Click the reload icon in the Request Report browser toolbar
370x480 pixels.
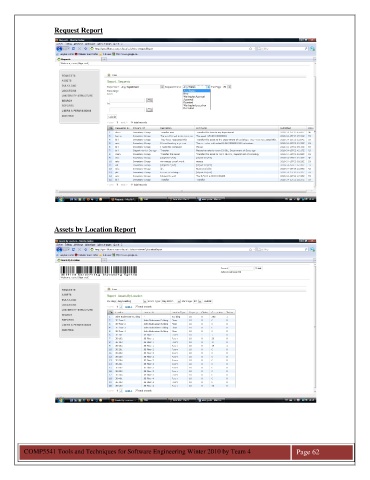[x=74, y=49]
